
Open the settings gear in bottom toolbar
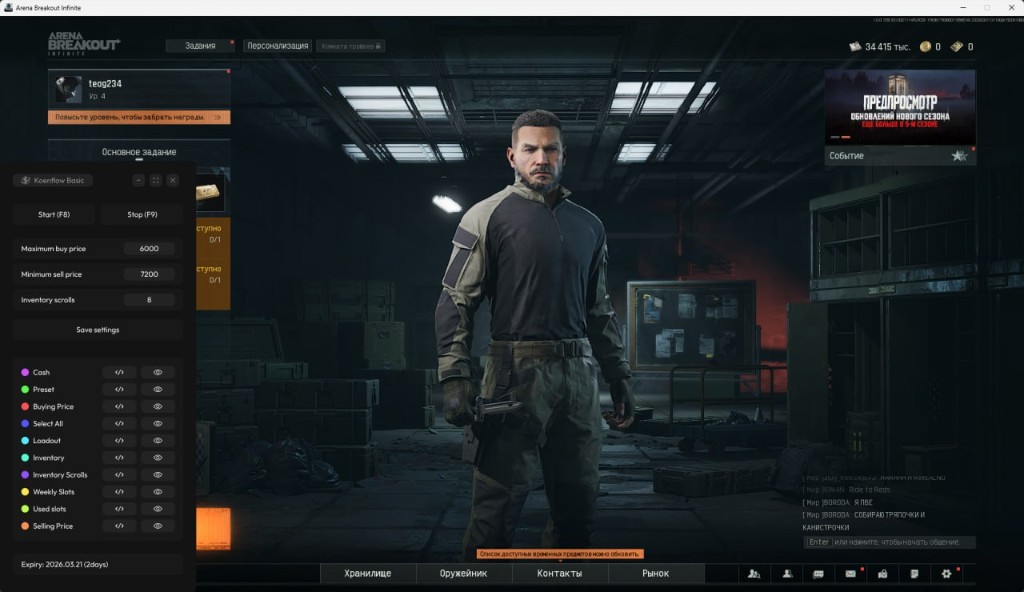pyautogui.click(x=948, y=574)
